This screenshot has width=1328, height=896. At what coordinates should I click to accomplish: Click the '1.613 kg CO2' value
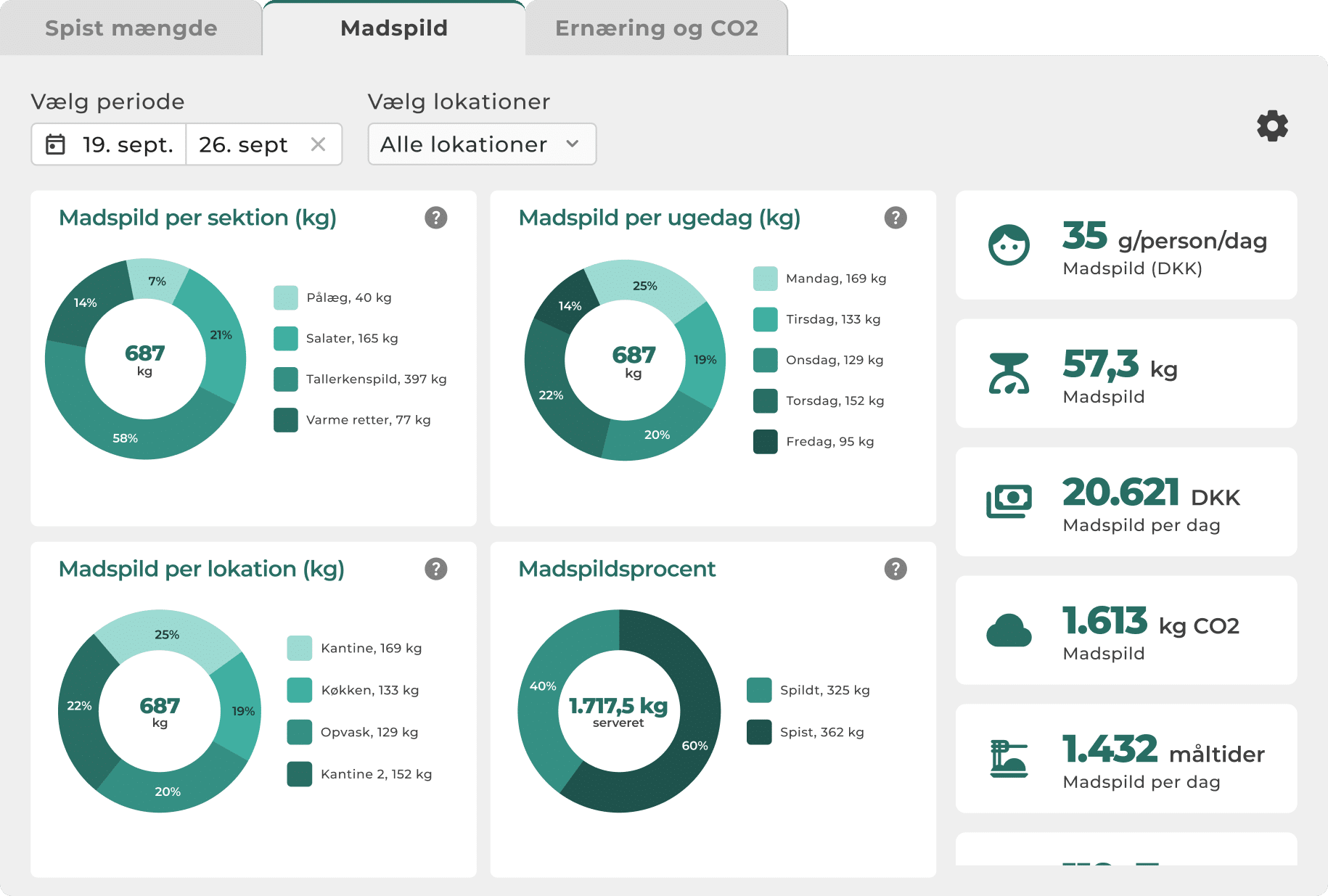pyautogui.click(x=1150, y=621)
